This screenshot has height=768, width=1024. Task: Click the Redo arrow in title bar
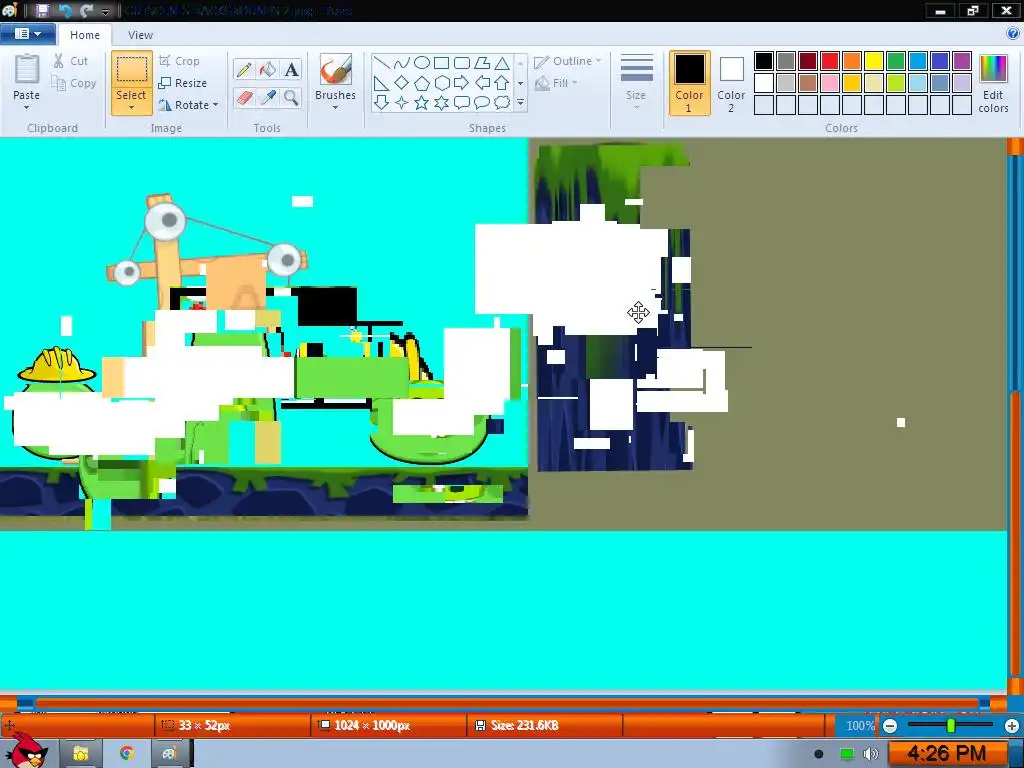[x=86, y=10]
